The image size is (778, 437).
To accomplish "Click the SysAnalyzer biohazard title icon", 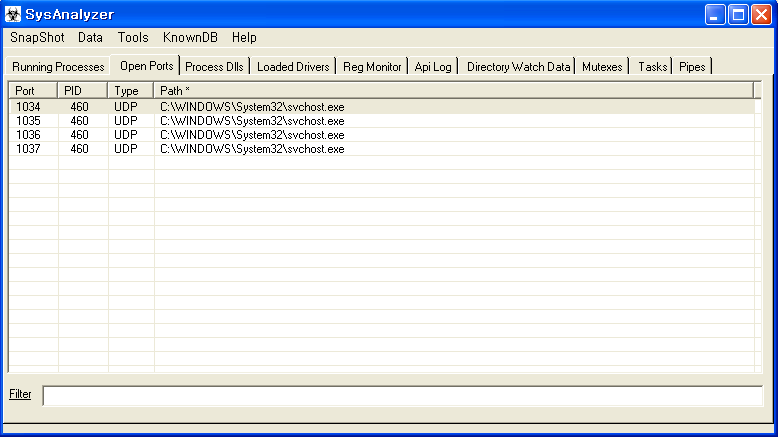I will coord(13,14).
